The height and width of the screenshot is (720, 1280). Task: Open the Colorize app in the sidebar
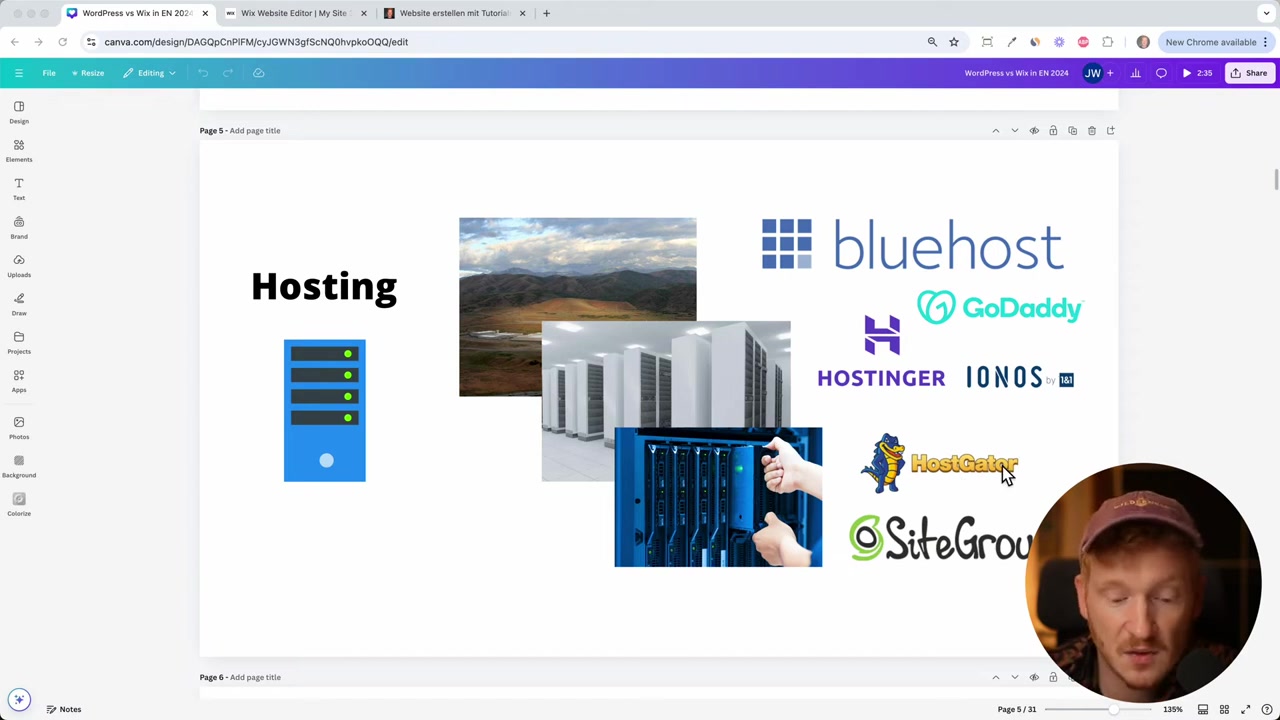(x=19, y=504)
